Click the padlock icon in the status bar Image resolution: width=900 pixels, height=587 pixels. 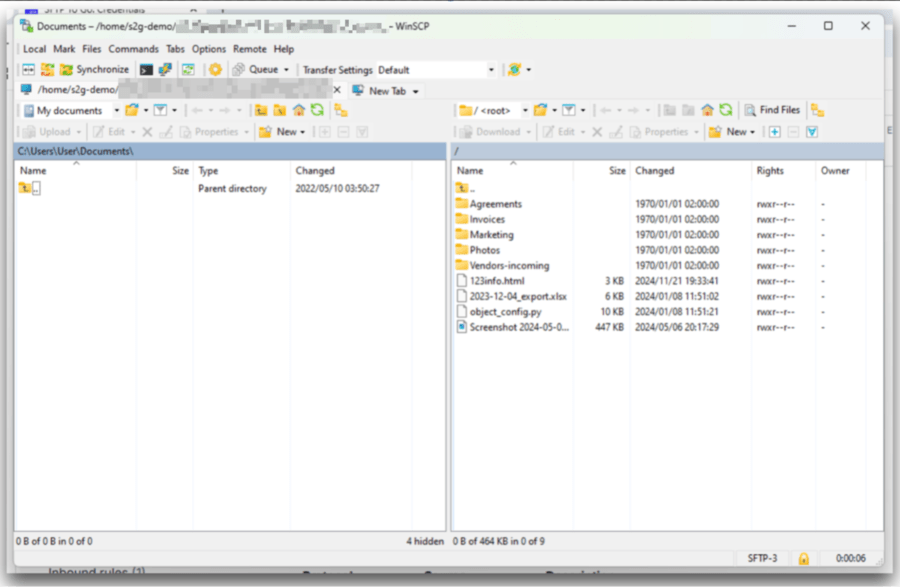[806, 557]
